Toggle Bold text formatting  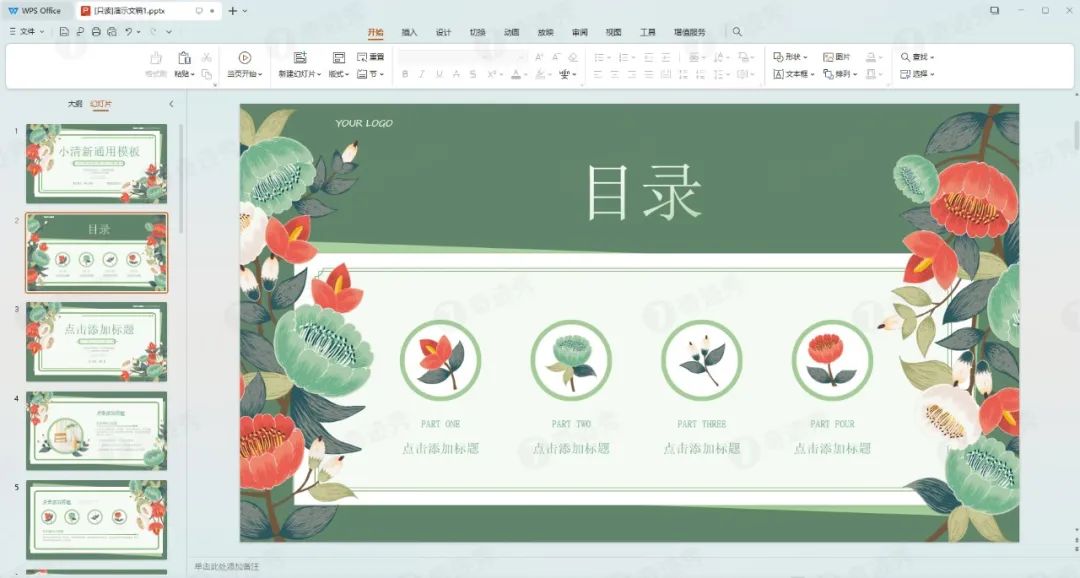tap(405, 74)
